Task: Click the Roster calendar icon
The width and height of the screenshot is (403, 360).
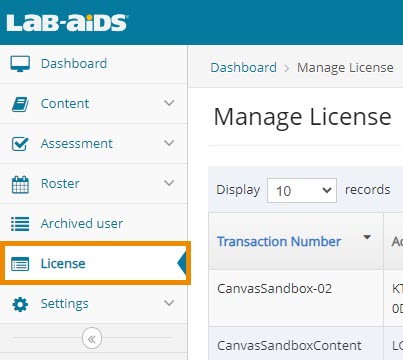Action: [20, 185]
